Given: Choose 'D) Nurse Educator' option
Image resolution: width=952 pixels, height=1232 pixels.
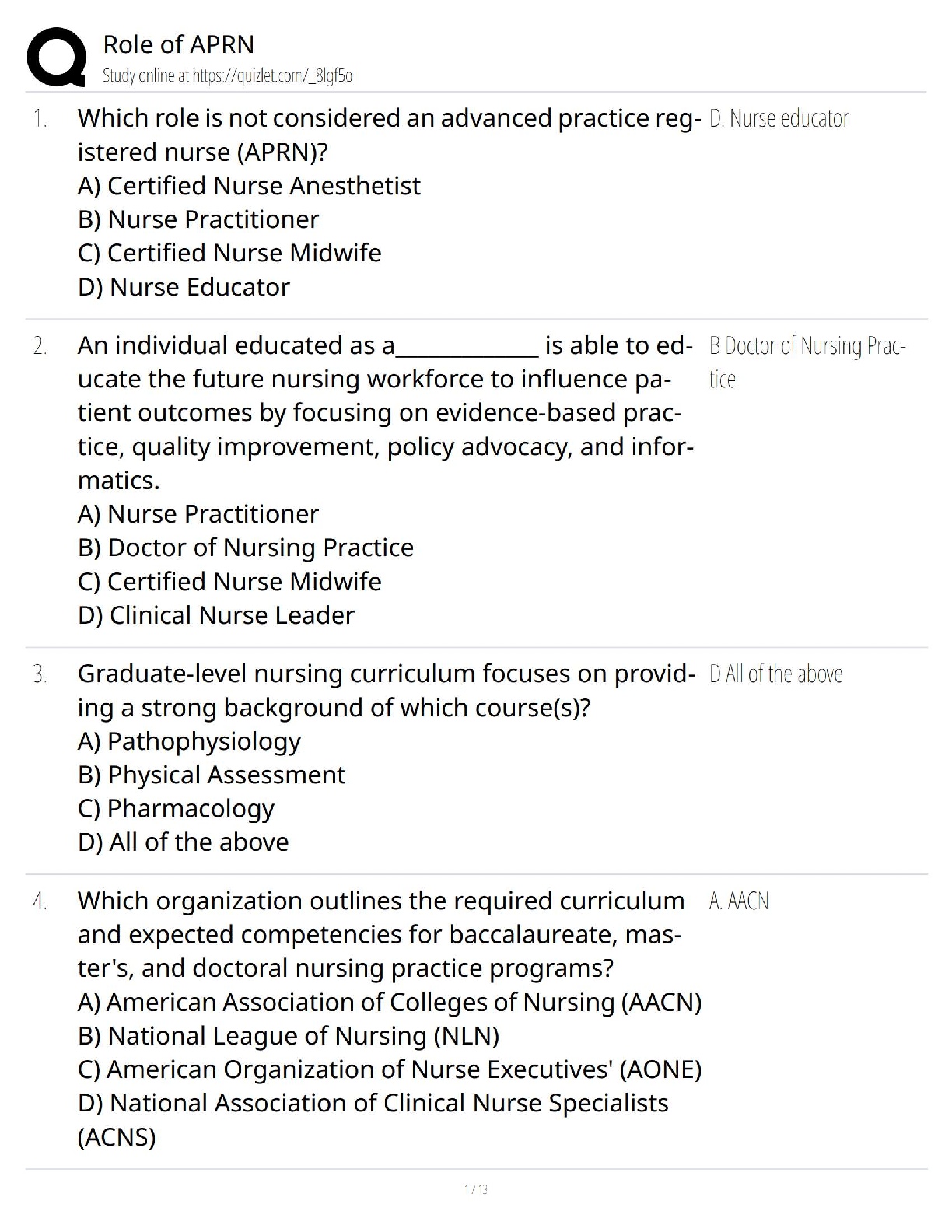Looking at the screenshot, I should pos(184,287).
